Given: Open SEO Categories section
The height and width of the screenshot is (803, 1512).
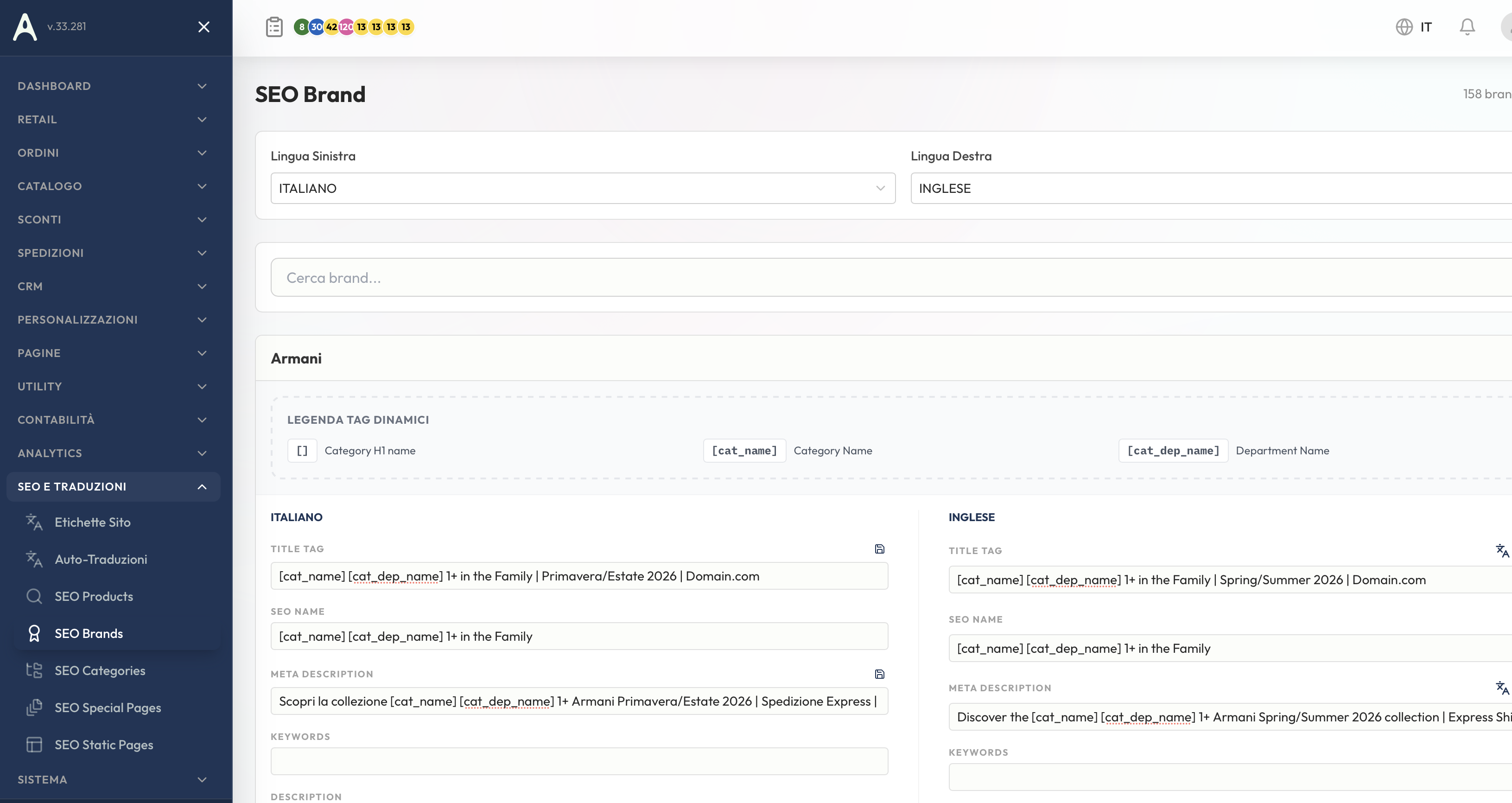Looking at the screenshot, I should tap(116, 670).
